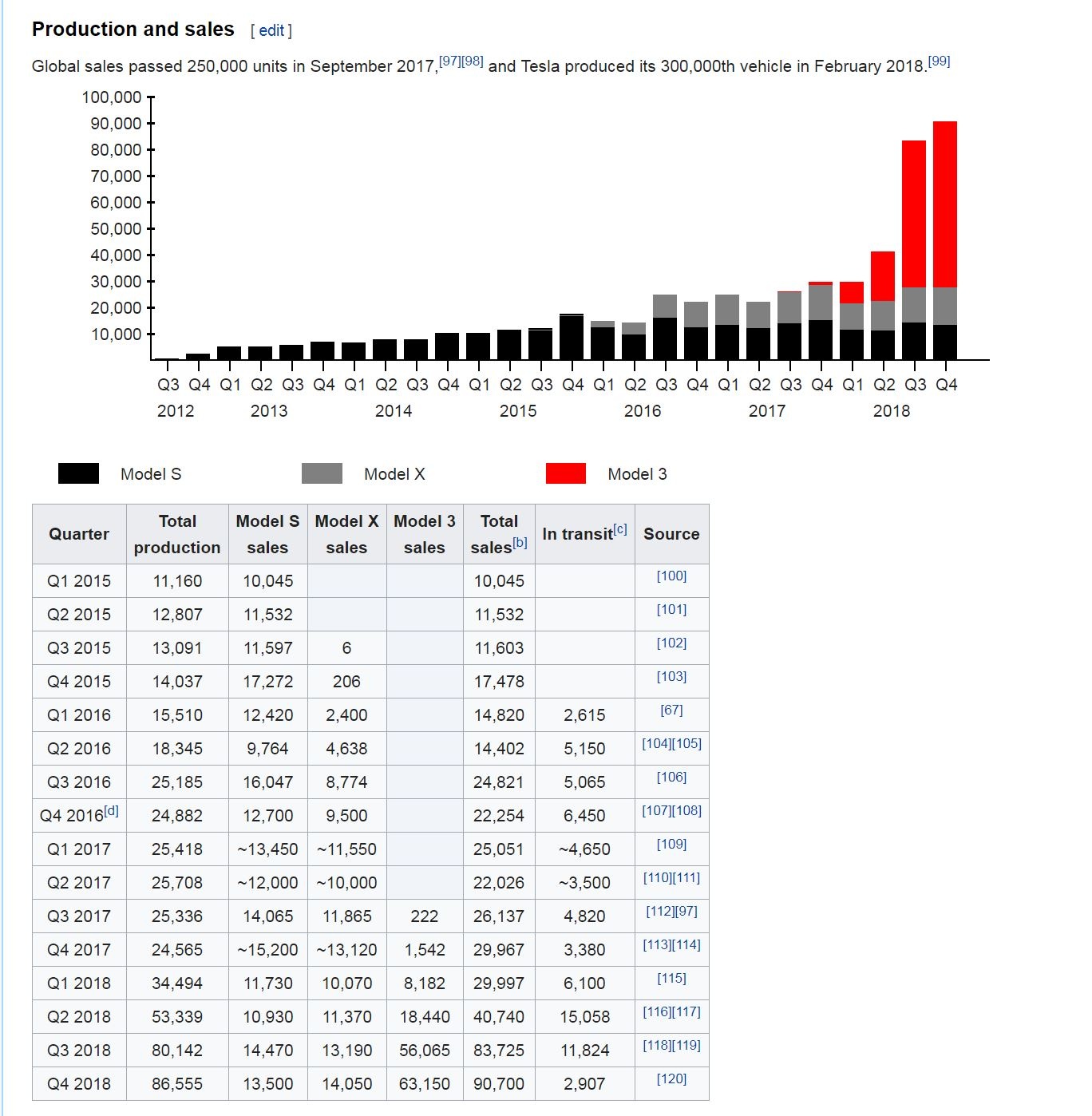
Task: Click the black Model S legend swatch
Action: 78,473
